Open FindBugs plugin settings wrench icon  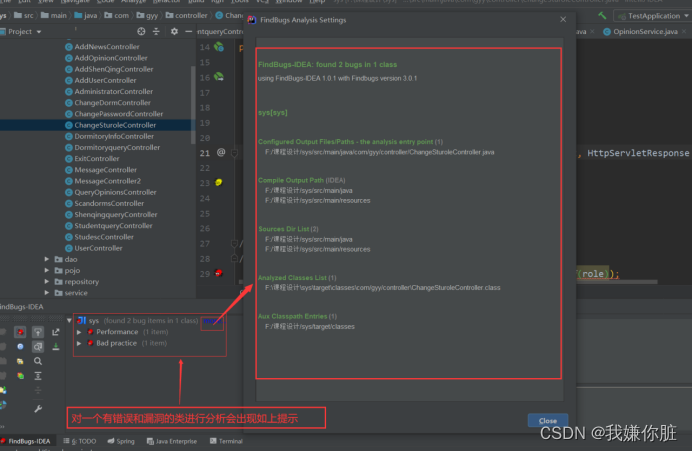[x=38, y=409]
